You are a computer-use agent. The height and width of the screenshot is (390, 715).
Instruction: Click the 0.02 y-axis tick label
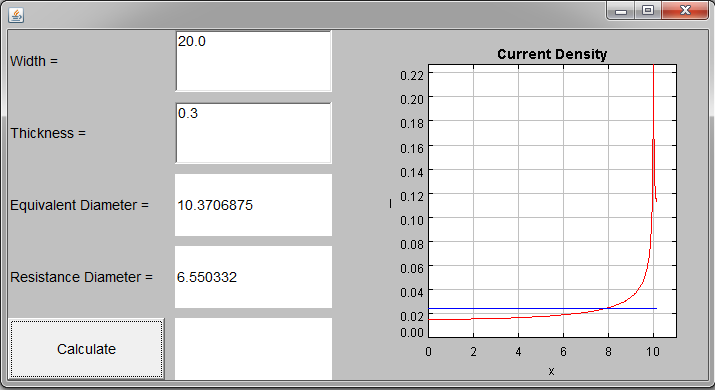[x=412, y=316]
